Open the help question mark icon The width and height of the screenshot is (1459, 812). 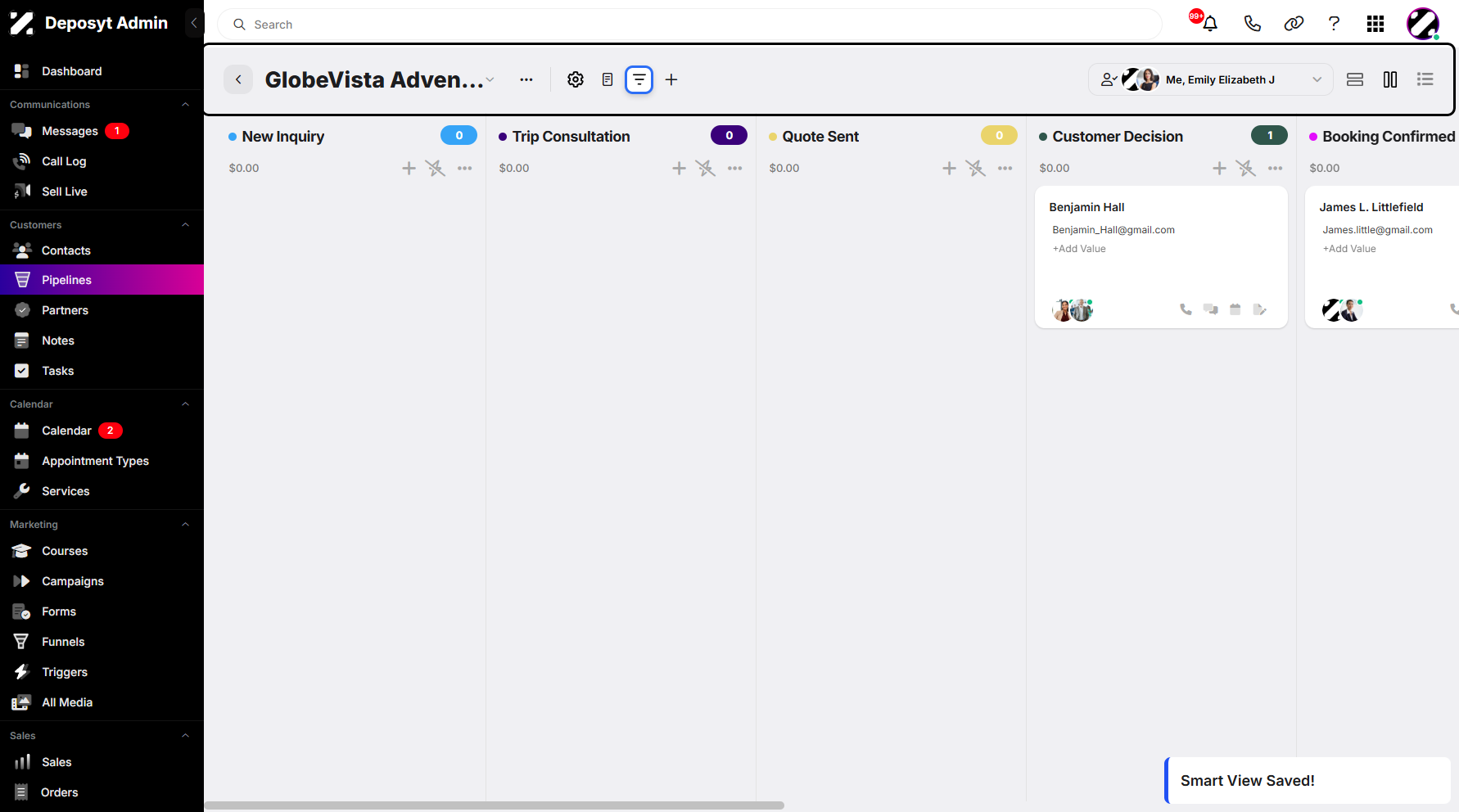[1334, 24]
